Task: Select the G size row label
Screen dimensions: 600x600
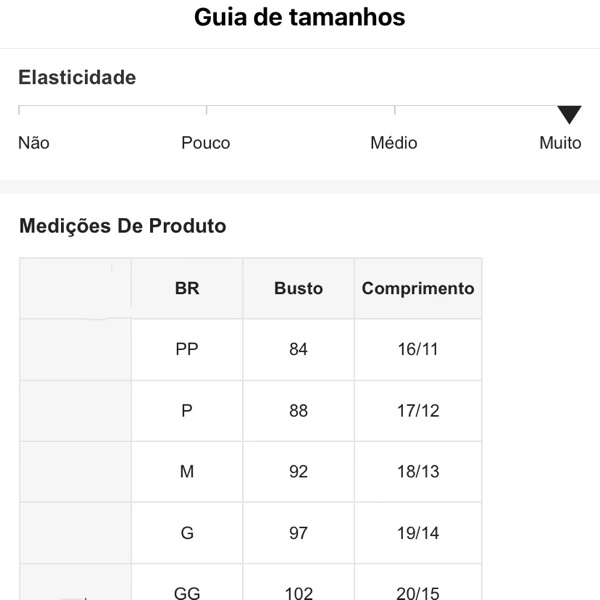Action: [187, 533]
